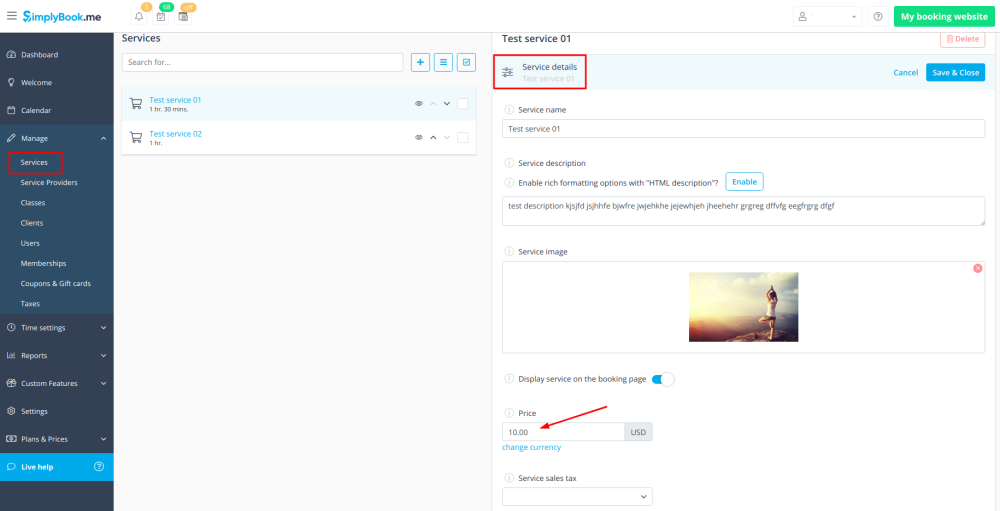Click the Save & Close button
Image resolution: width=1000 pixels, height=511 pixels.
955,72
